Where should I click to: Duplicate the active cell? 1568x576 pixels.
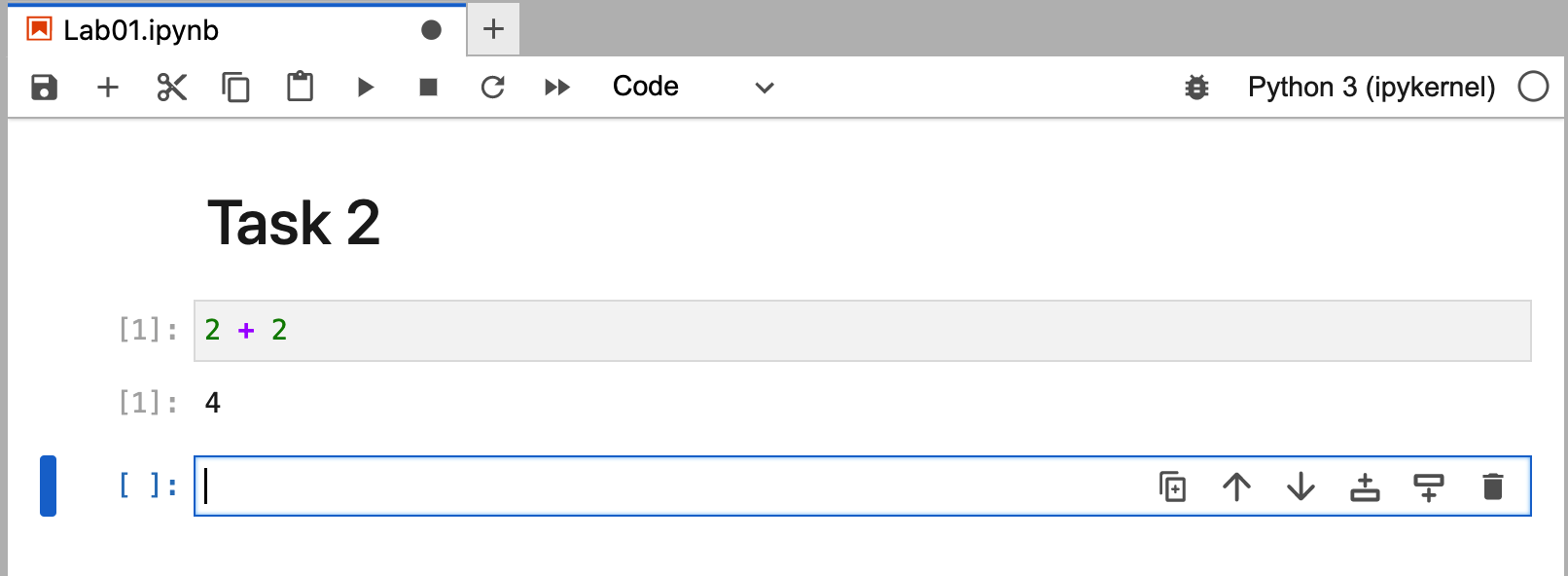point(1172,486)
